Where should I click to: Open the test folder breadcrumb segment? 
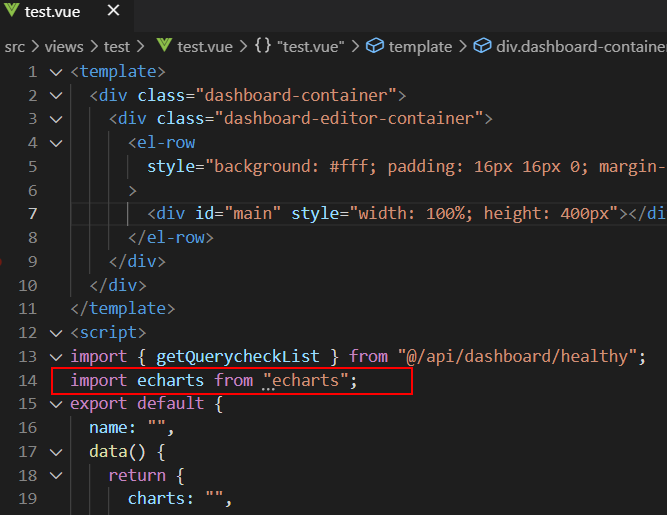[x=117, y=46]
